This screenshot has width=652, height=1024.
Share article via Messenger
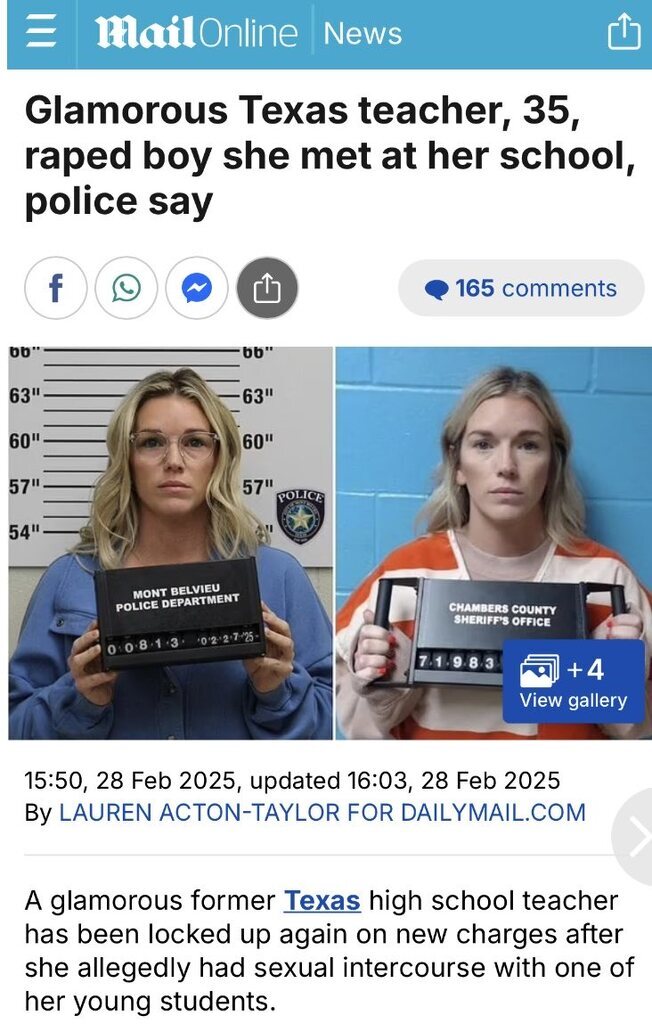pos(197,288)
